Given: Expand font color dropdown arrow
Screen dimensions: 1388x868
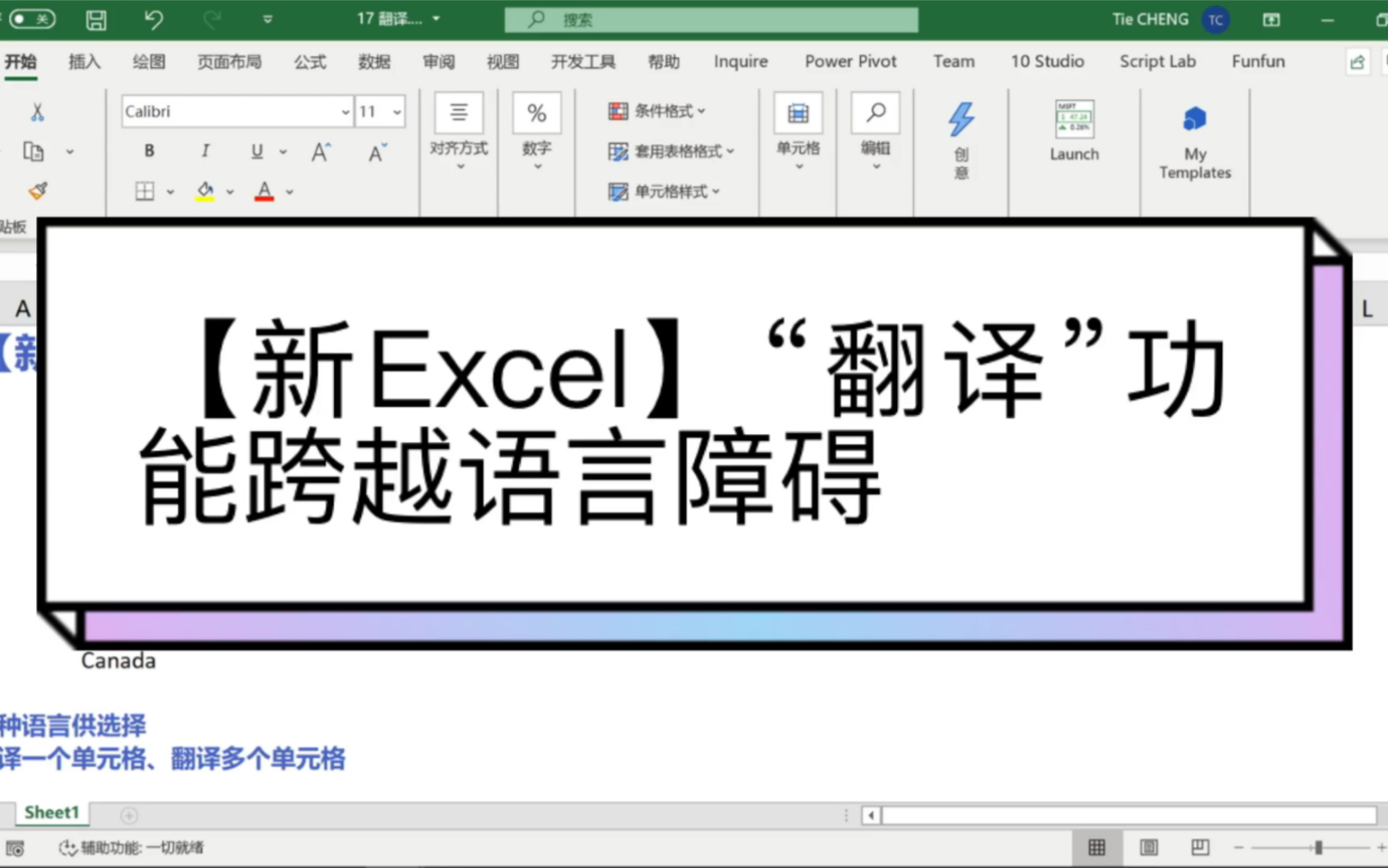Looking at the screenshot, I should coord(289,191).
